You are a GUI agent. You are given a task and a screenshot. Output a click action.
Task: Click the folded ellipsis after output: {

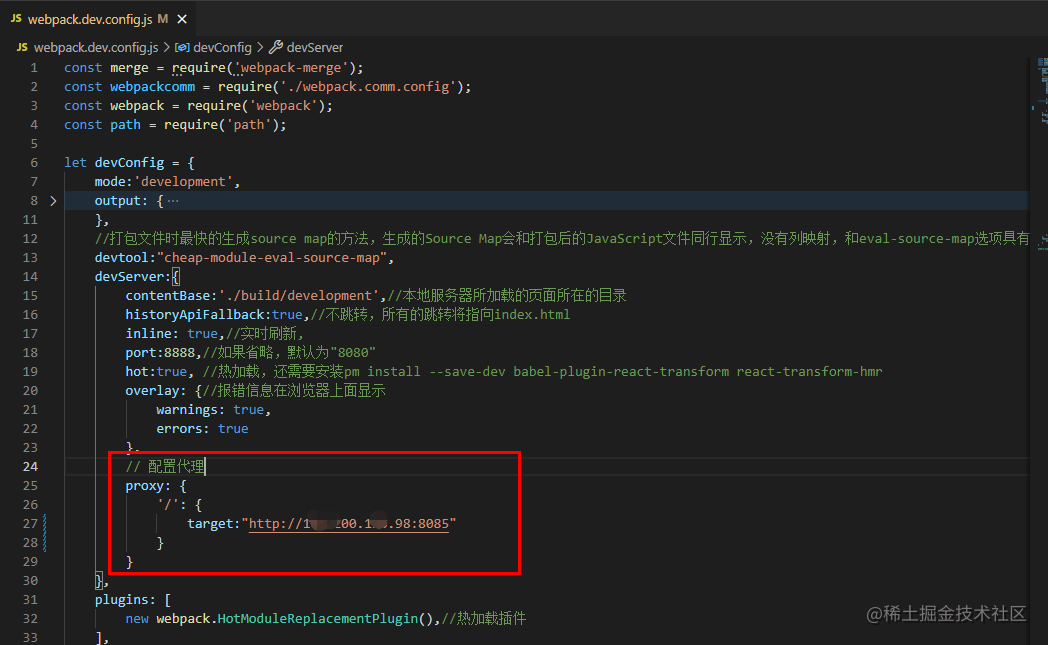point(173,201)
